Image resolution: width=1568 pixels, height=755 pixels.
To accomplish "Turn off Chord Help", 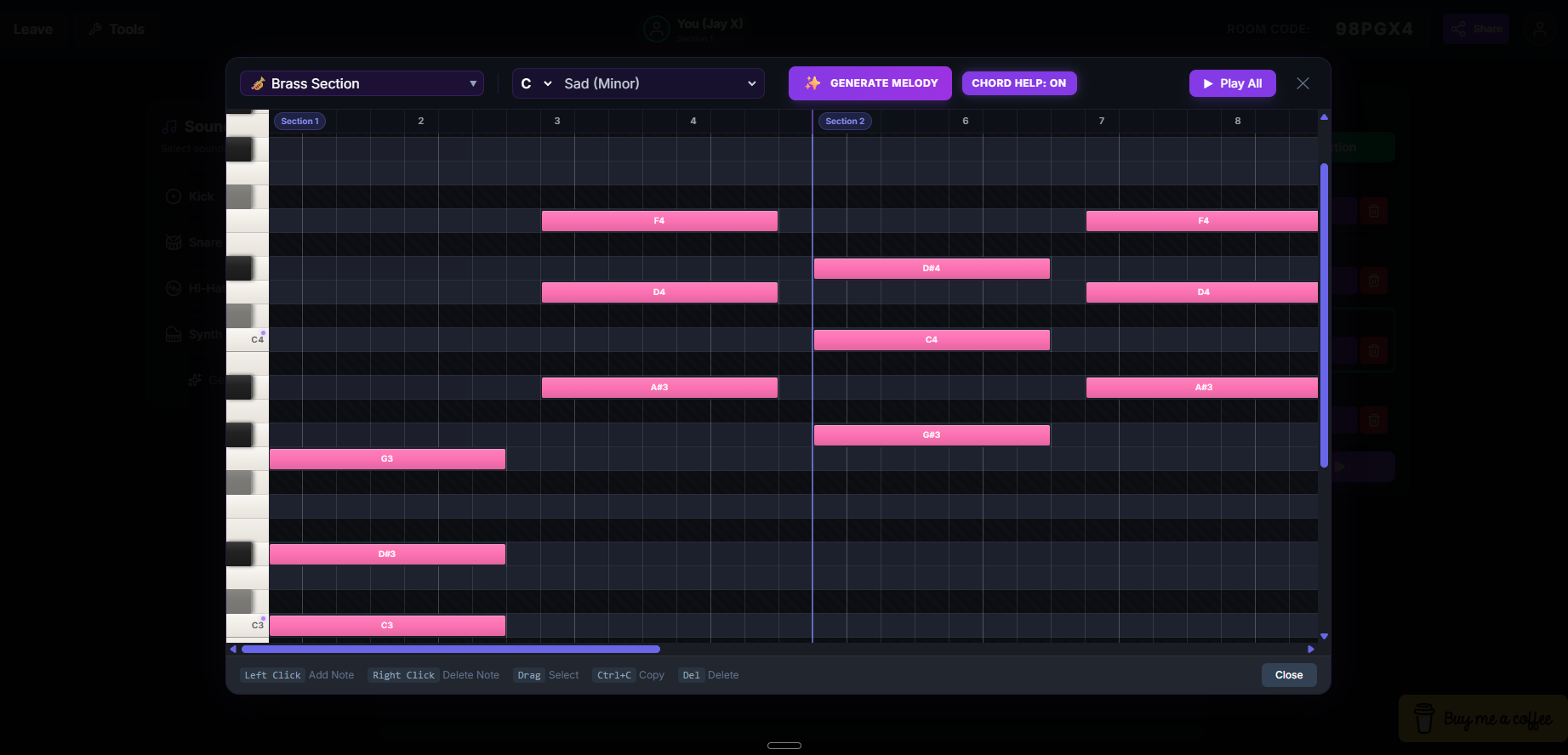I will (x=1018, y=83).
